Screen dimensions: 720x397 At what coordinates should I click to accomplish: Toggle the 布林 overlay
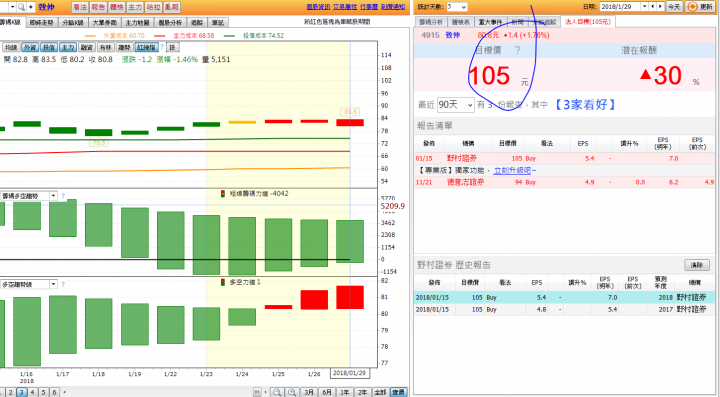(106, 47)
